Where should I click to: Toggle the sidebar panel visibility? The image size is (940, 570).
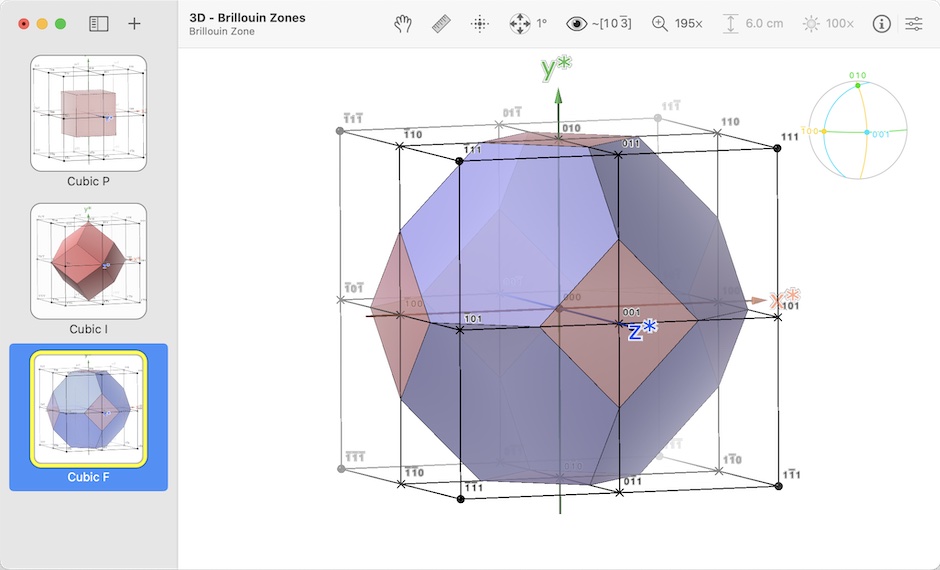98,24
